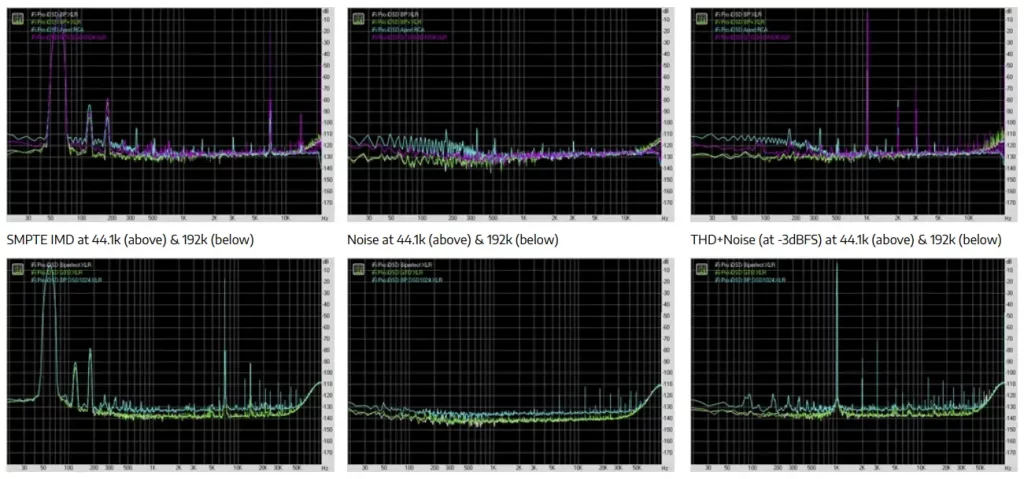
Task: Click the purple legend entry in the top-left graph
Action: point(69,37)
